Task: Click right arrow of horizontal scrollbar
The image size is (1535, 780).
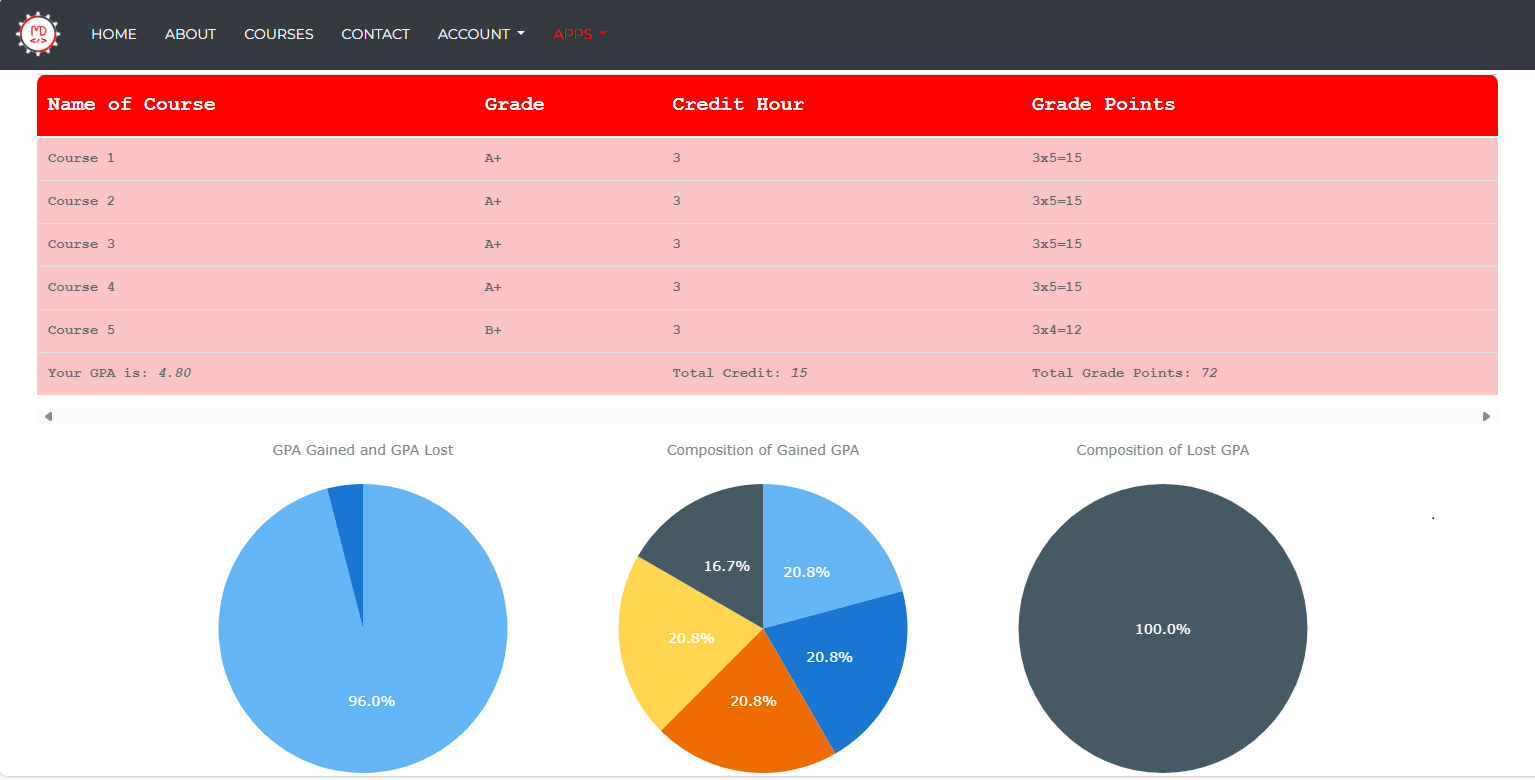Action: tap(1486, 416)
